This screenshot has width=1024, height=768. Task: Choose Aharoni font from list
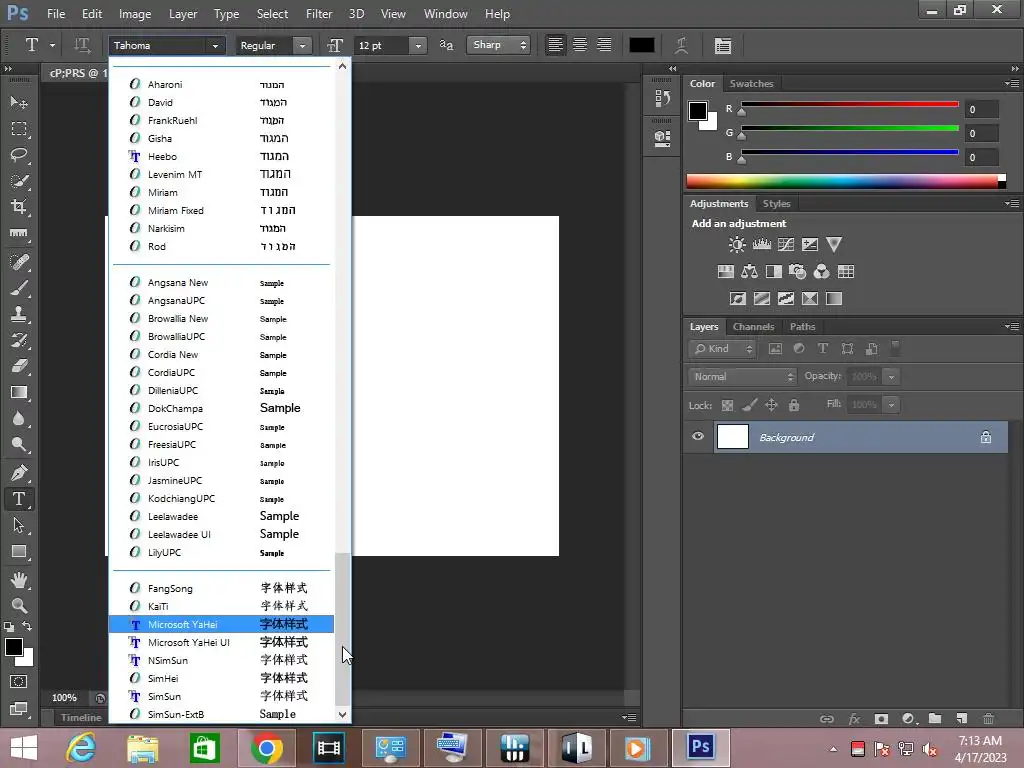tap(221, 84)
